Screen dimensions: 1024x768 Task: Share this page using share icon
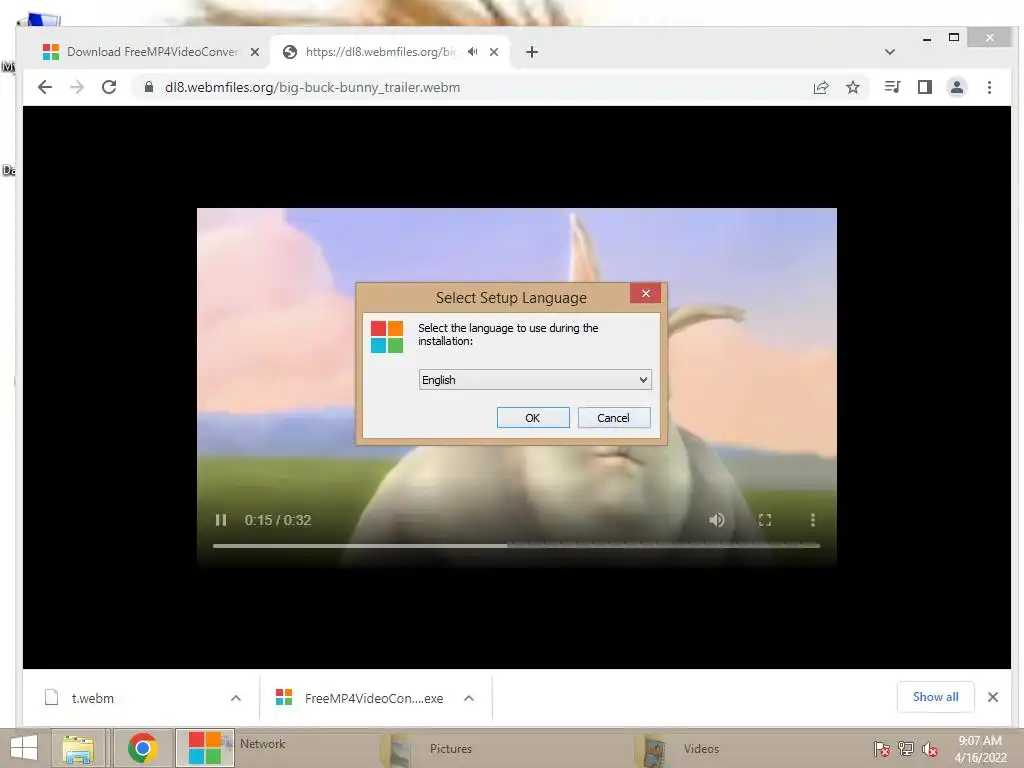[821, 87]
